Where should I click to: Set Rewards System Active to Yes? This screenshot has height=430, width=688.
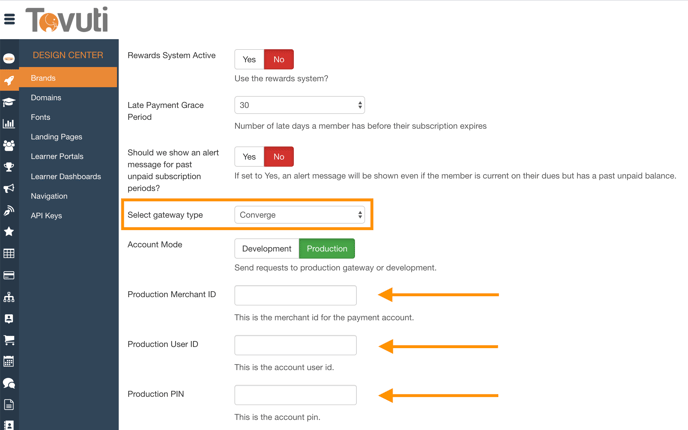click(x=249, y=60)
